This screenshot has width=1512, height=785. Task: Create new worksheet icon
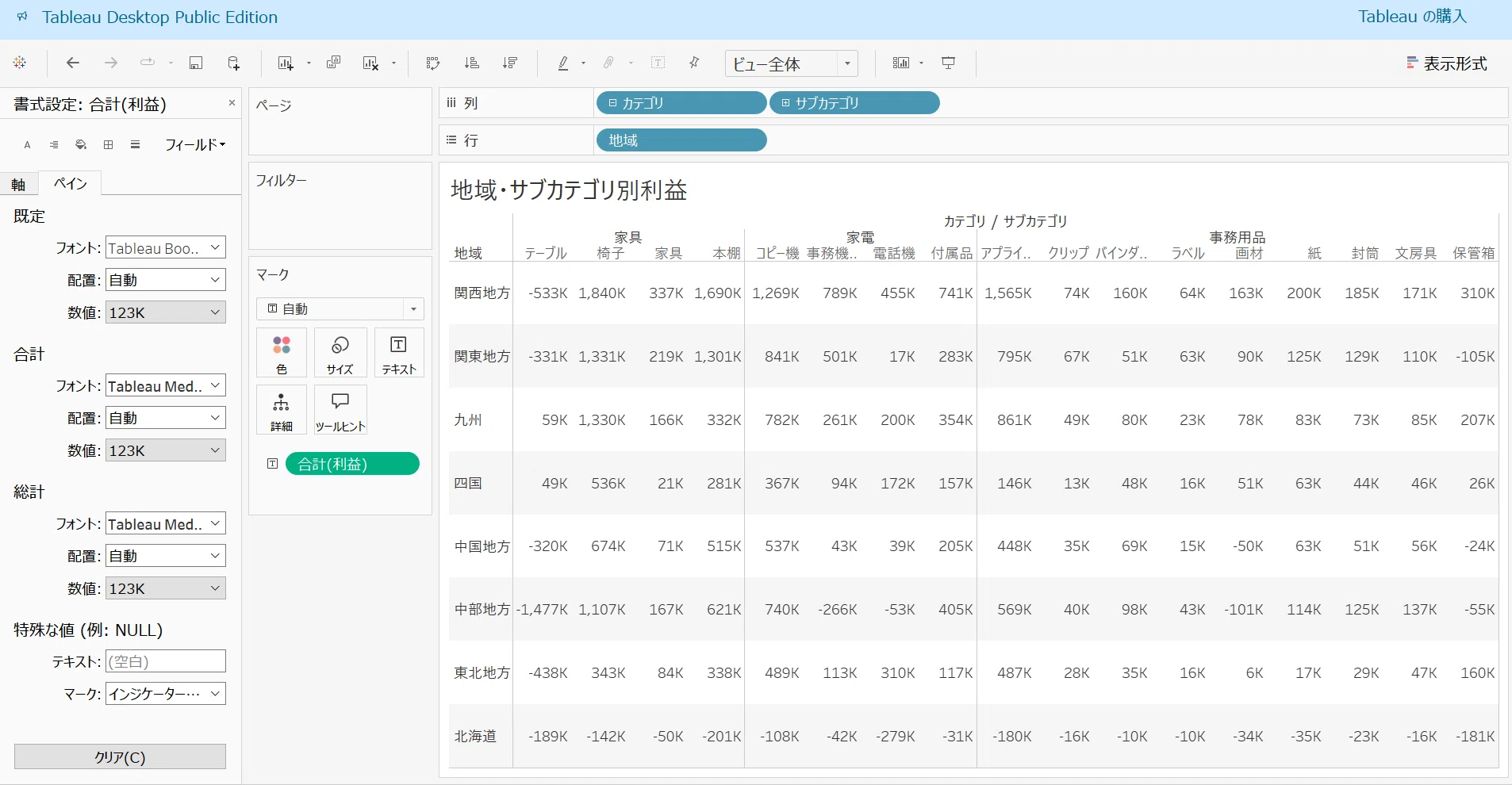coord(286,63)
